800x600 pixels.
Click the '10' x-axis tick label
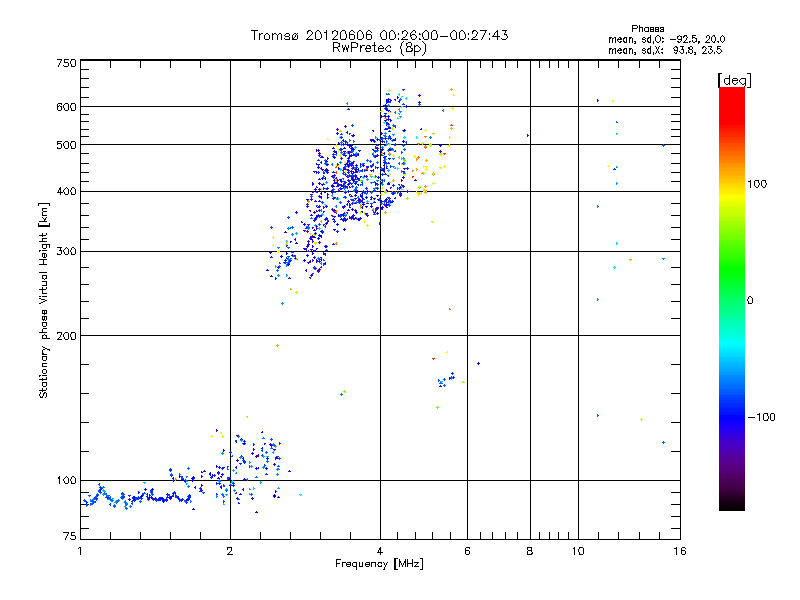point(578,551)
